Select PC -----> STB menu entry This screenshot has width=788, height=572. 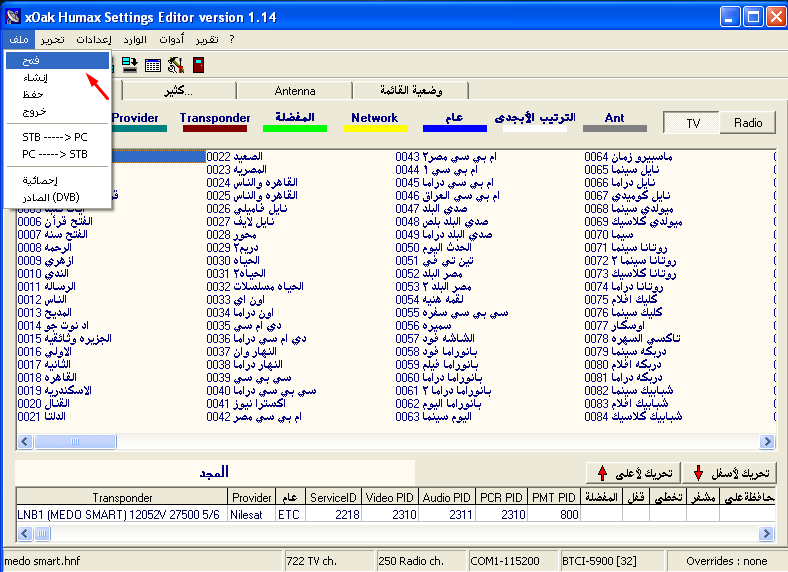[57, 154]
